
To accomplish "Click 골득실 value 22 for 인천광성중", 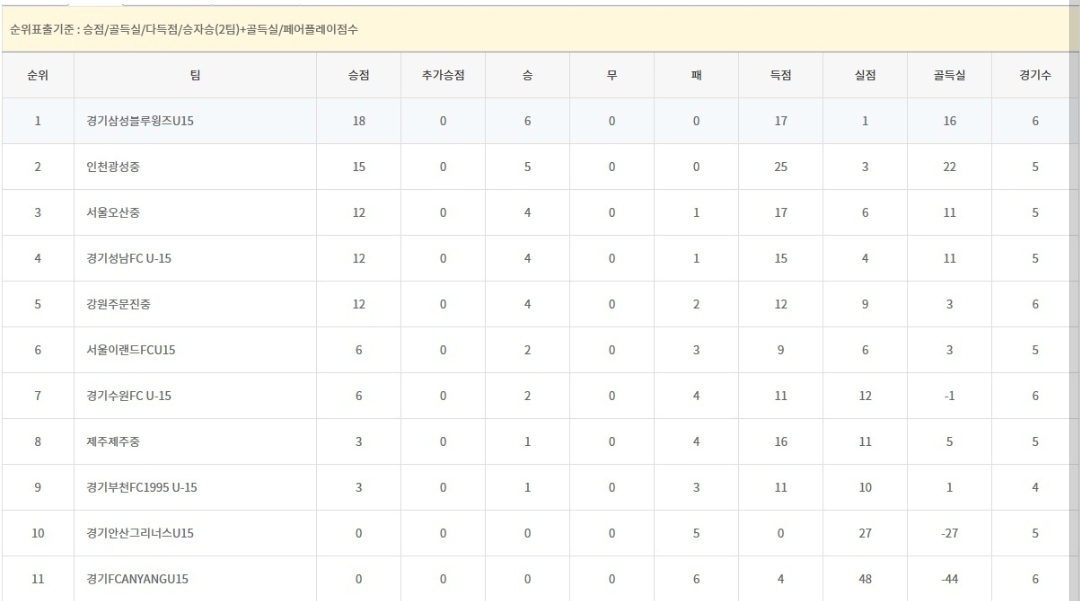I will pos(949,167).
